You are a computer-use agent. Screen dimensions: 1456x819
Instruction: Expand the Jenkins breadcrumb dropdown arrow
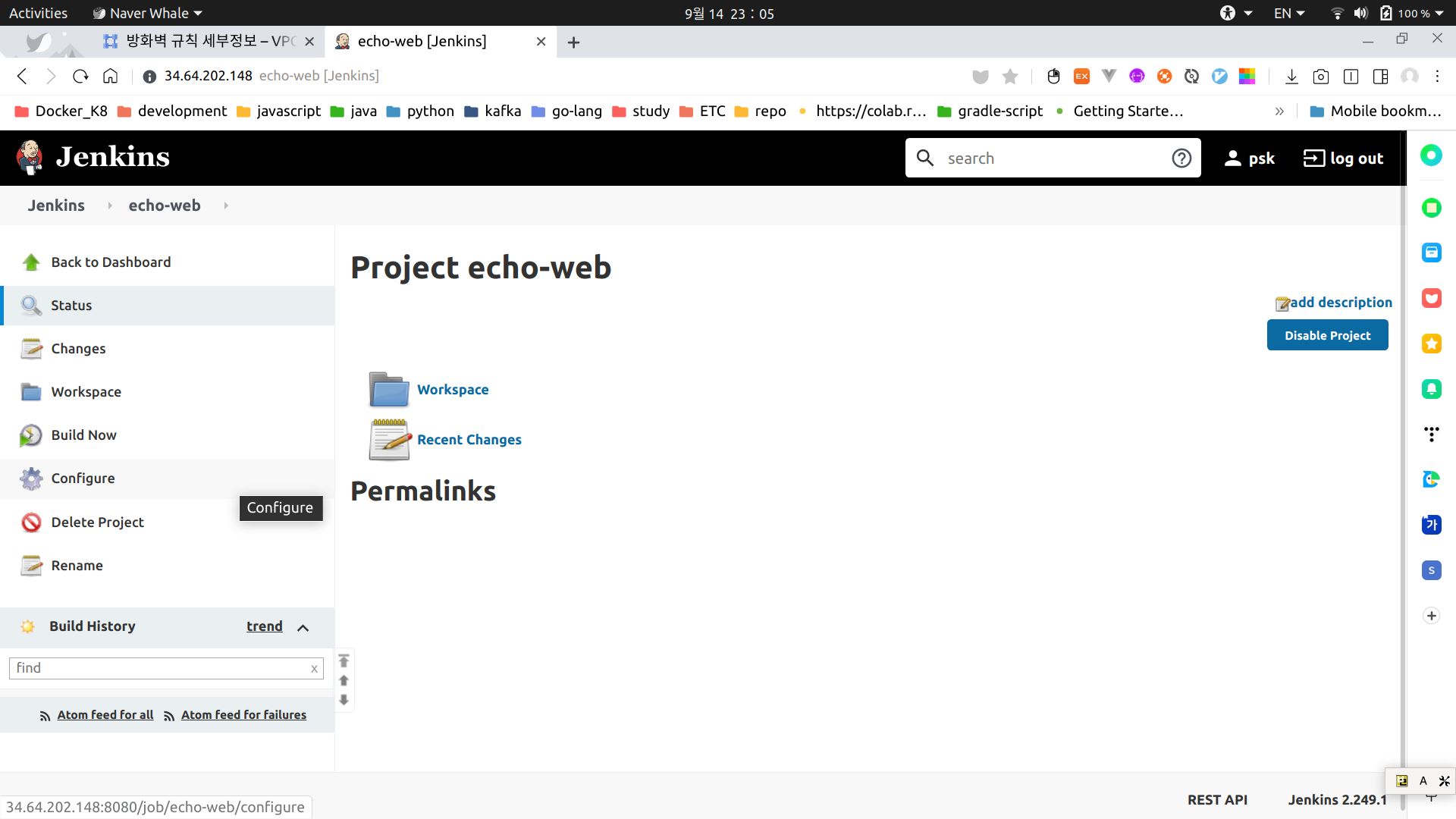(110, 206)
